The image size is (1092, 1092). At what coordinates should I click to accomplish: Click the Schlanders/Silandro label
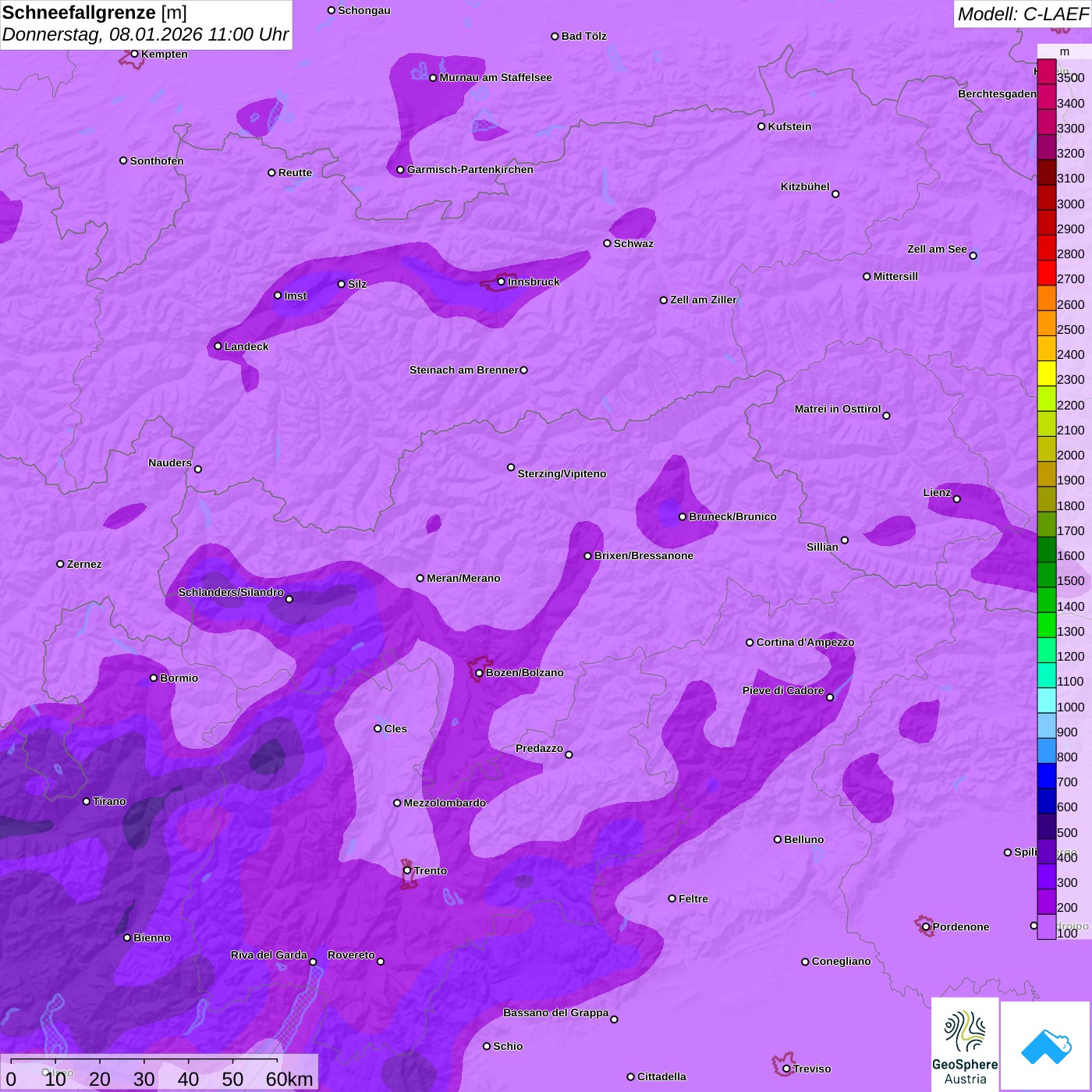coord(231,592)
